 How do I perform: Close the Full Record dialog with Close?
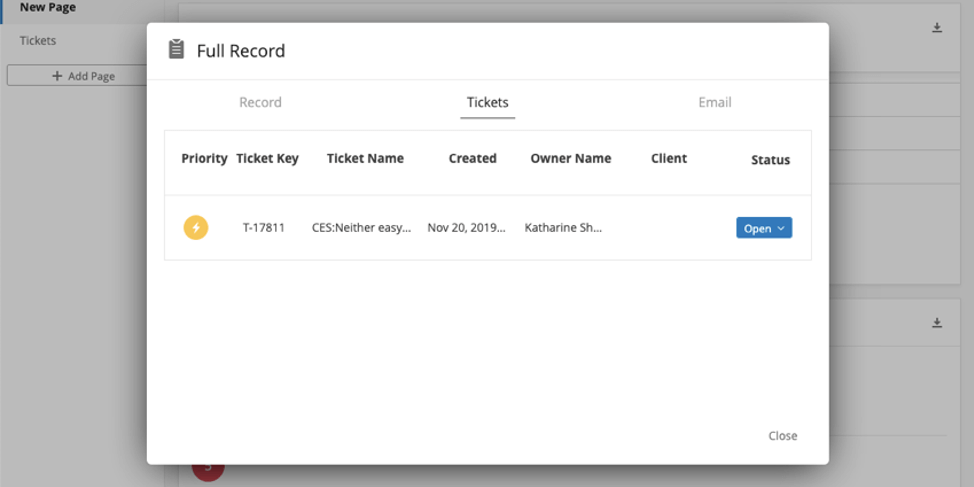click(x=782, y=436)
